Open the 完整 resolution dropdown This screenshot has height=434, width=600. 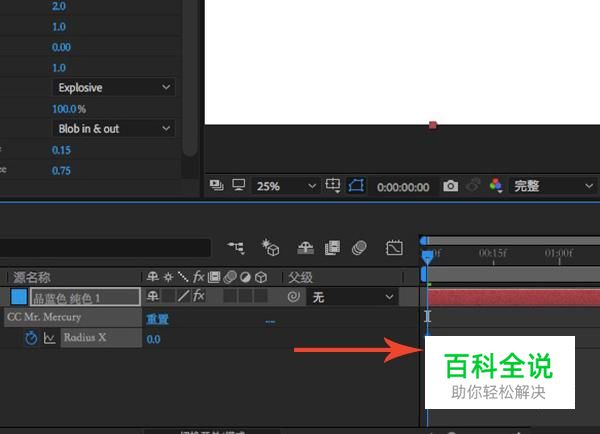click(552, 186)
